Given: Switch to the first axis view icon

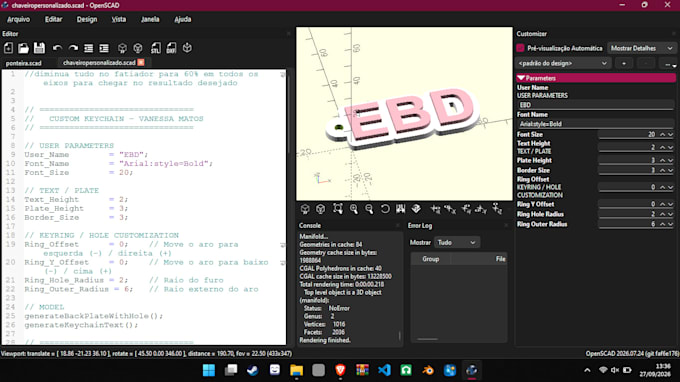Looking at the screenshot, I should 435,209.
